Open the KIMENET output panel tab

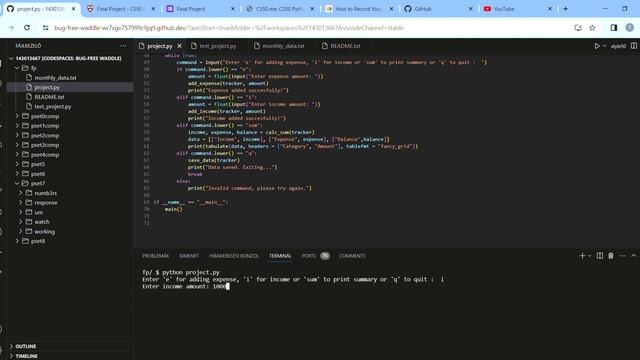[189, 256]
